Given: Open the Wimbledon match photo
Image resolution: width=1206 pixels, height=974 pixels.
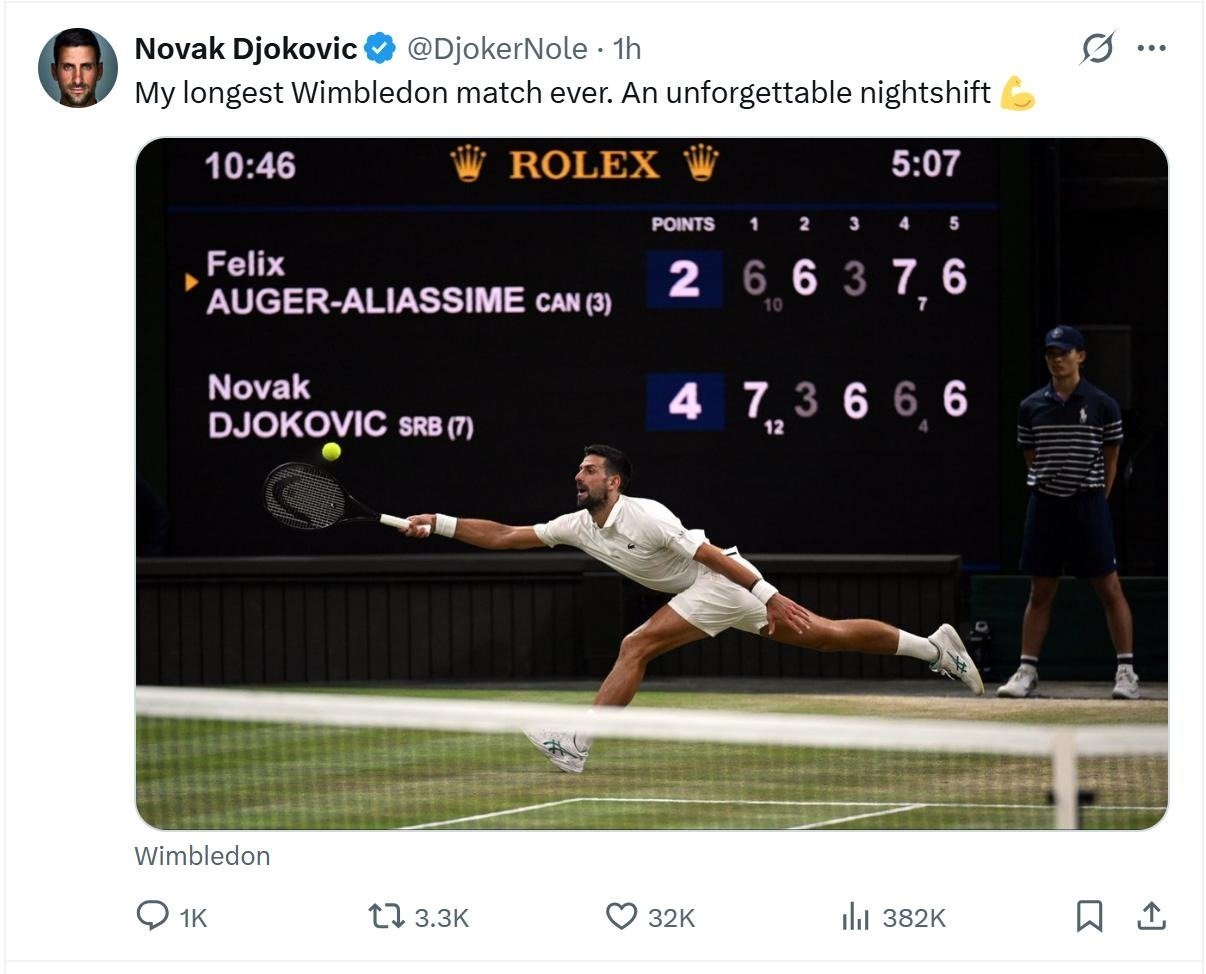Looking at the screenshot, I should (x=652, y=484).
